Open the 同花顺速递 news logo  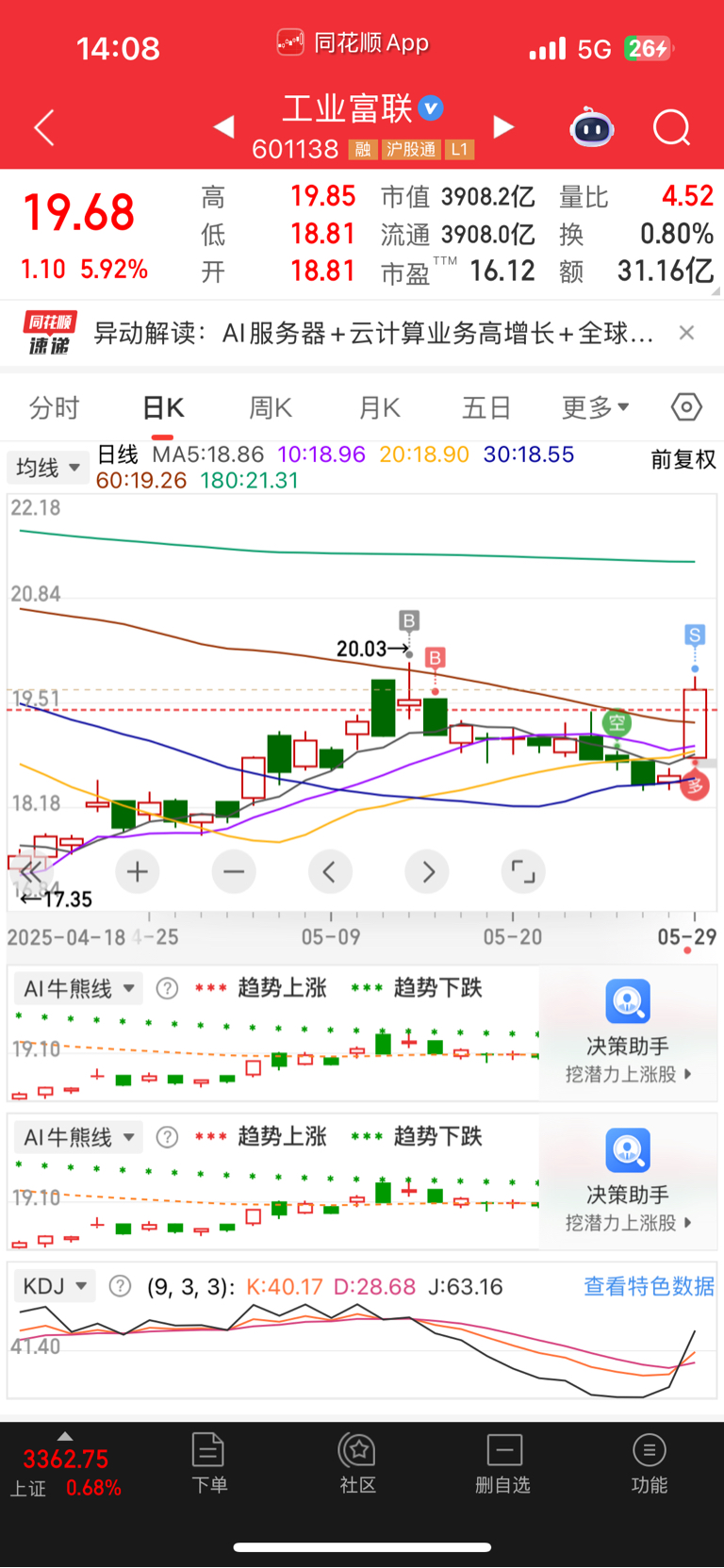pyautogui.click(x=48, y=334)
